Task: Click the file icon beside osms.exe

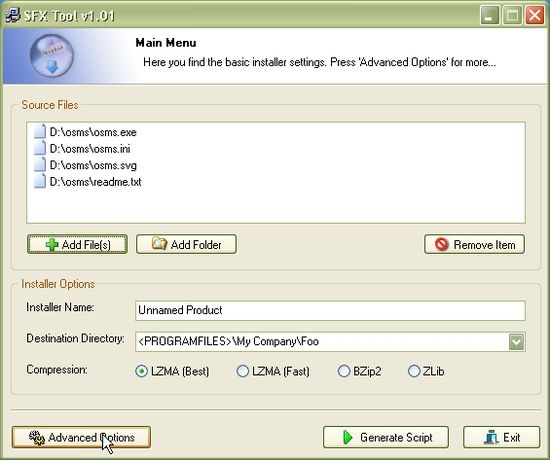Action: 40,131
